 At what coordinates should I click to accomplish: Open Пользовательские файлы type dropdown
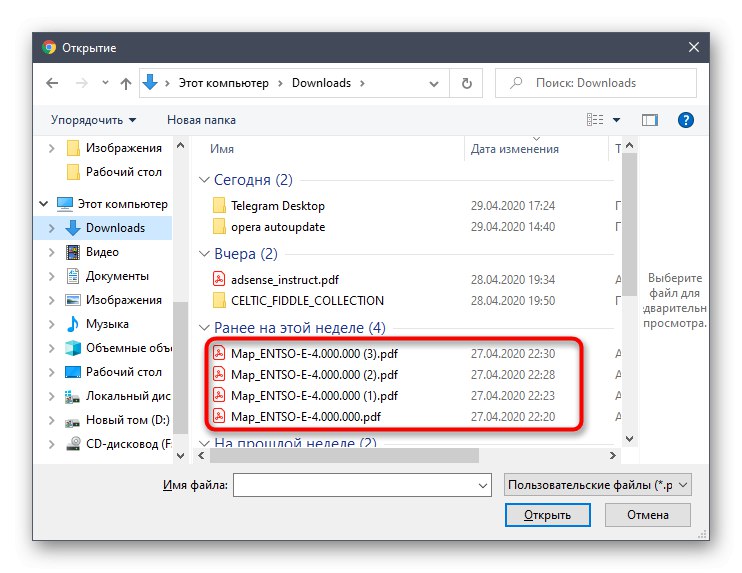point(598,485)
